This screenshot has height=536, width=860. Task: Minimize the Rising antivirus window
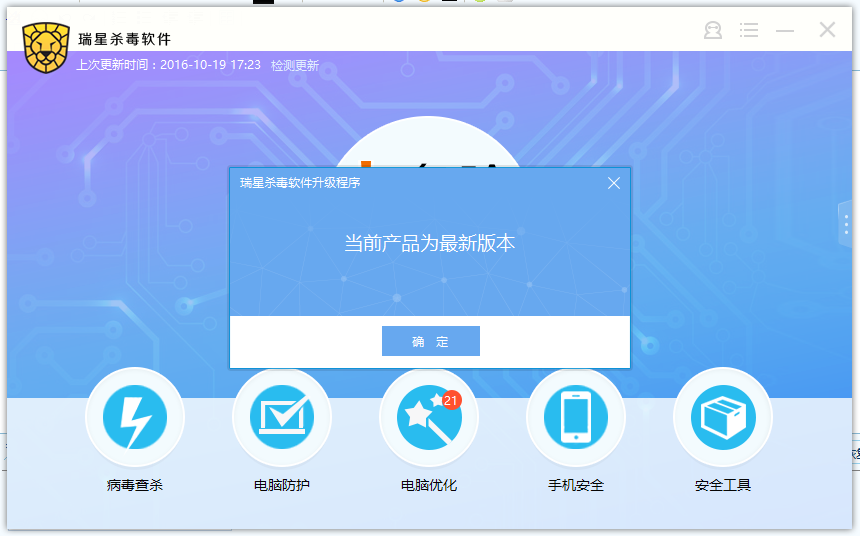[785, 31]
